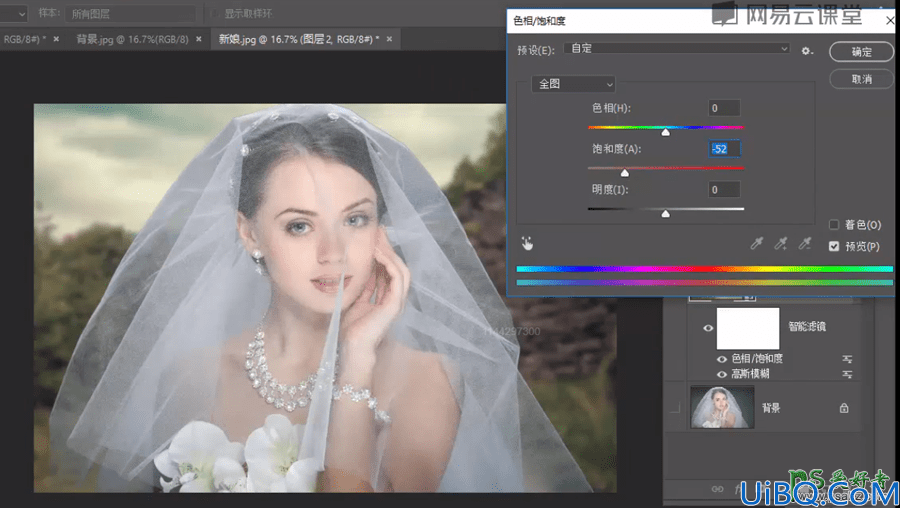This screenshot has height=508, width=900.
Task: Pick the subtract-from-sample eyedropper
Action: pyautogui.click(x=805, y=244)
